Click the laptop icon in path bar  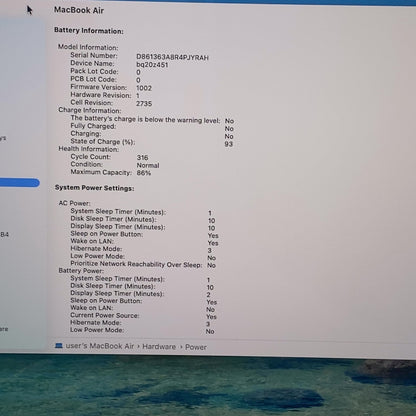coord(59,346)
